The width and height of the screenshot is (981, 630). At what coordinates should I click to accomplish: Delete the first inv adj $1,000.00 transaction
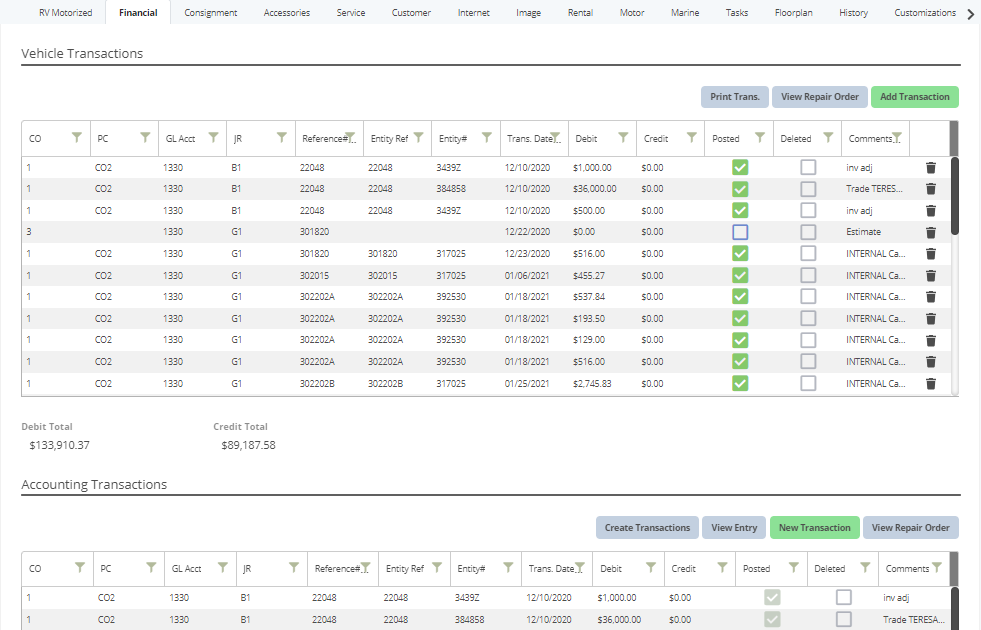coord(930,168)
